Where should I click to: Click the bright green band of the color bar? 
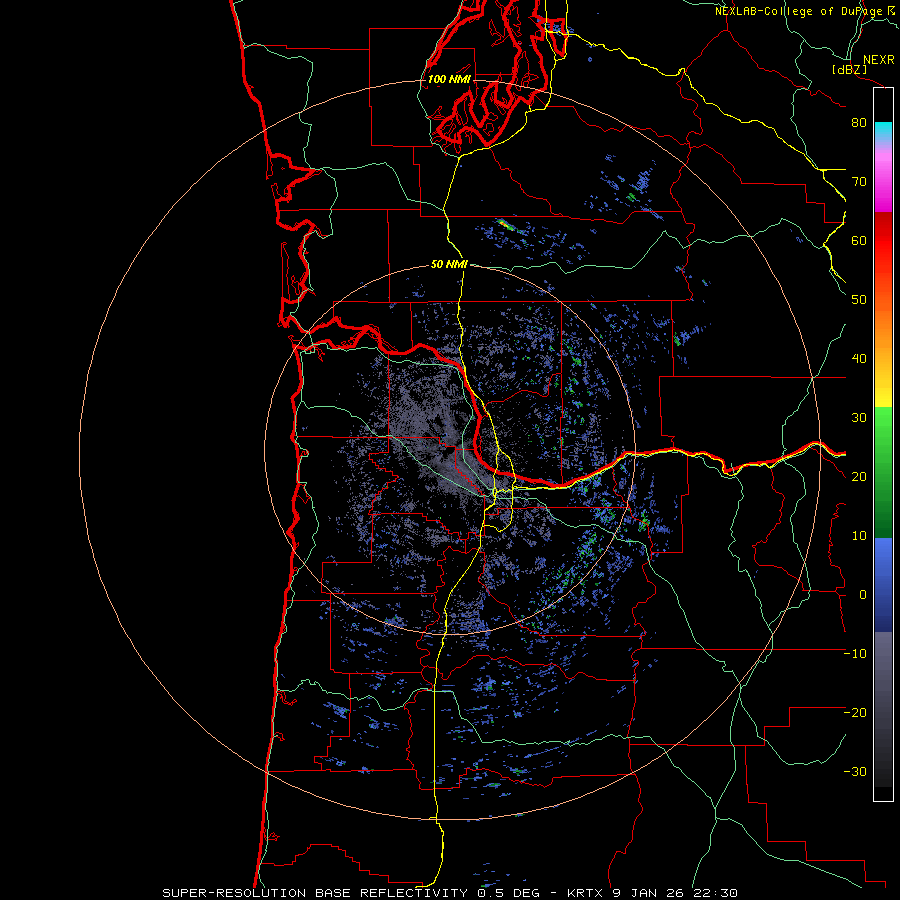pos(883,425)
